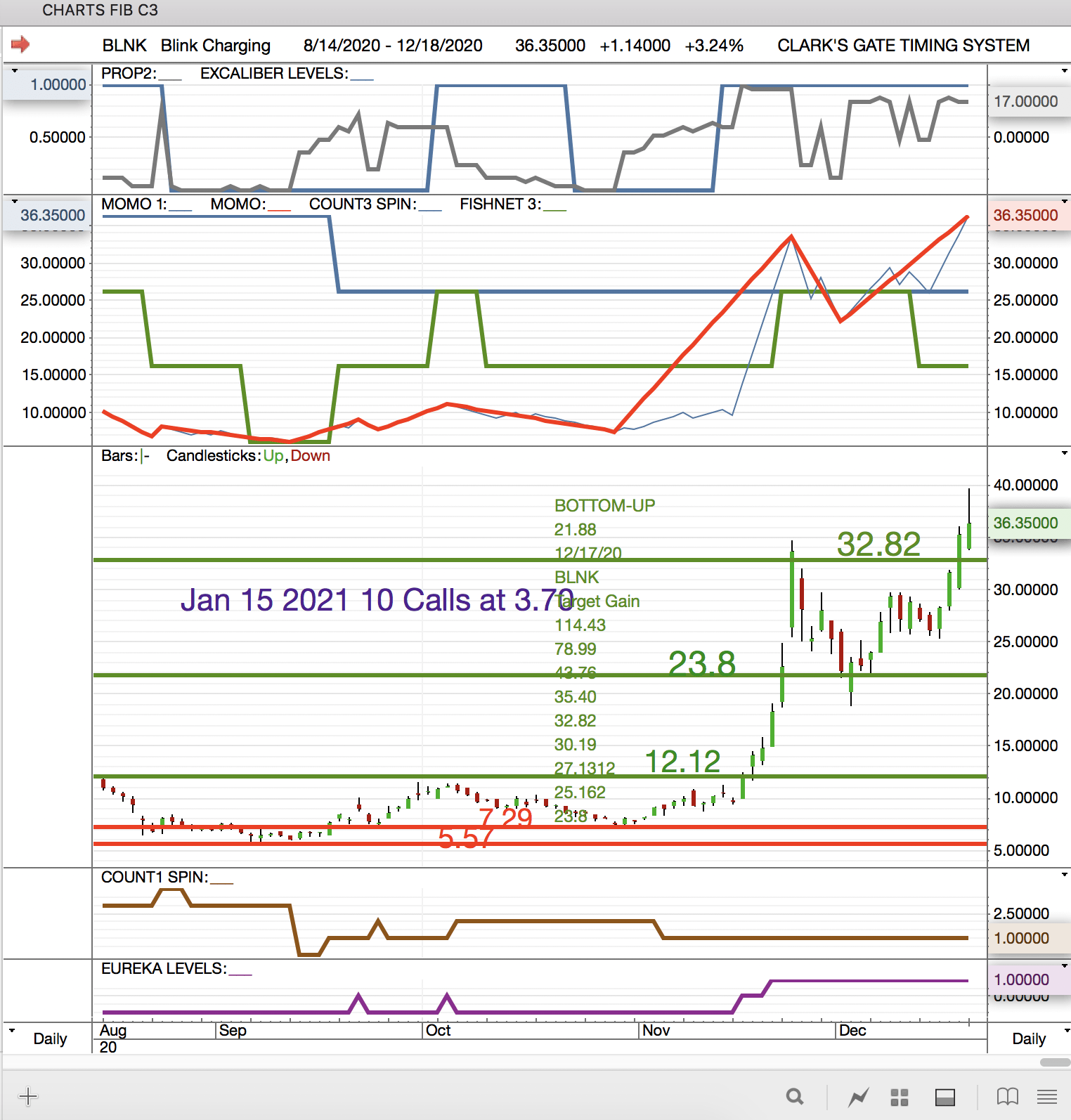The height and width of the screenshot is (1120, 1071).
Task: Click the large green 23.8 level label
Action: pos(702,663)
